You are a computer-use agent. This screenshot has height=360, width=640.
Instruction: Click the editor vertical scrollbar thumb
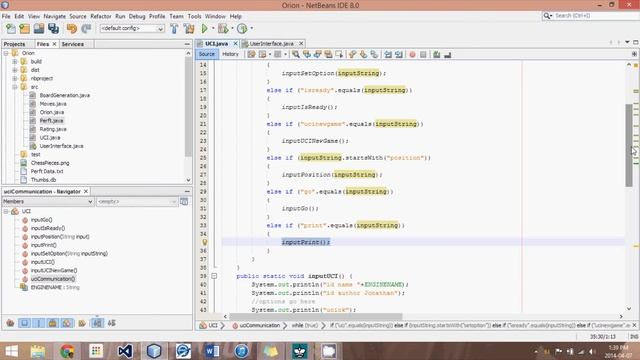coord(629,145)
